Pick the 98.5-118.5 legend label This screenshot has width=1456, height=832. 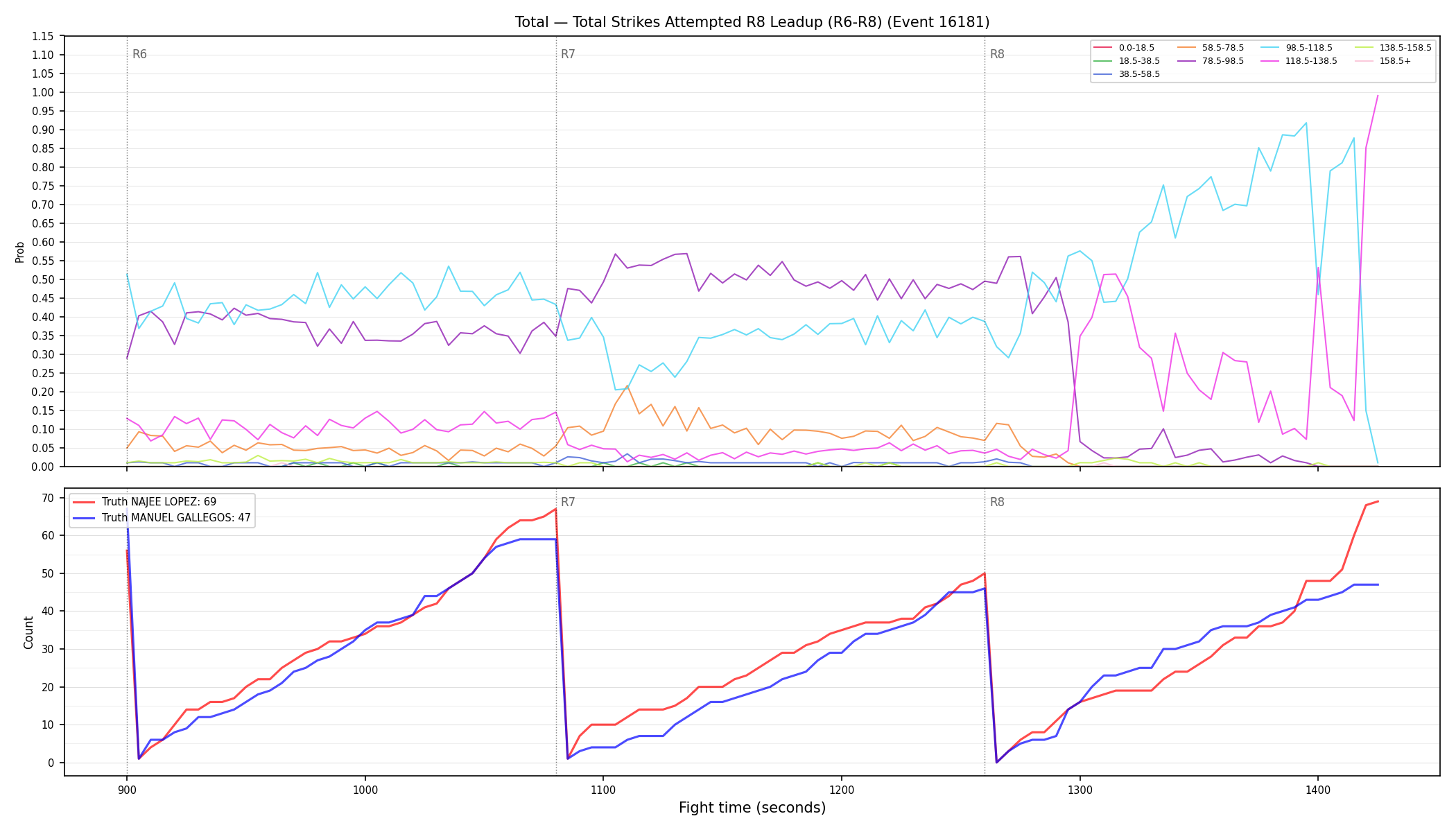click(x=1309, y=48)
